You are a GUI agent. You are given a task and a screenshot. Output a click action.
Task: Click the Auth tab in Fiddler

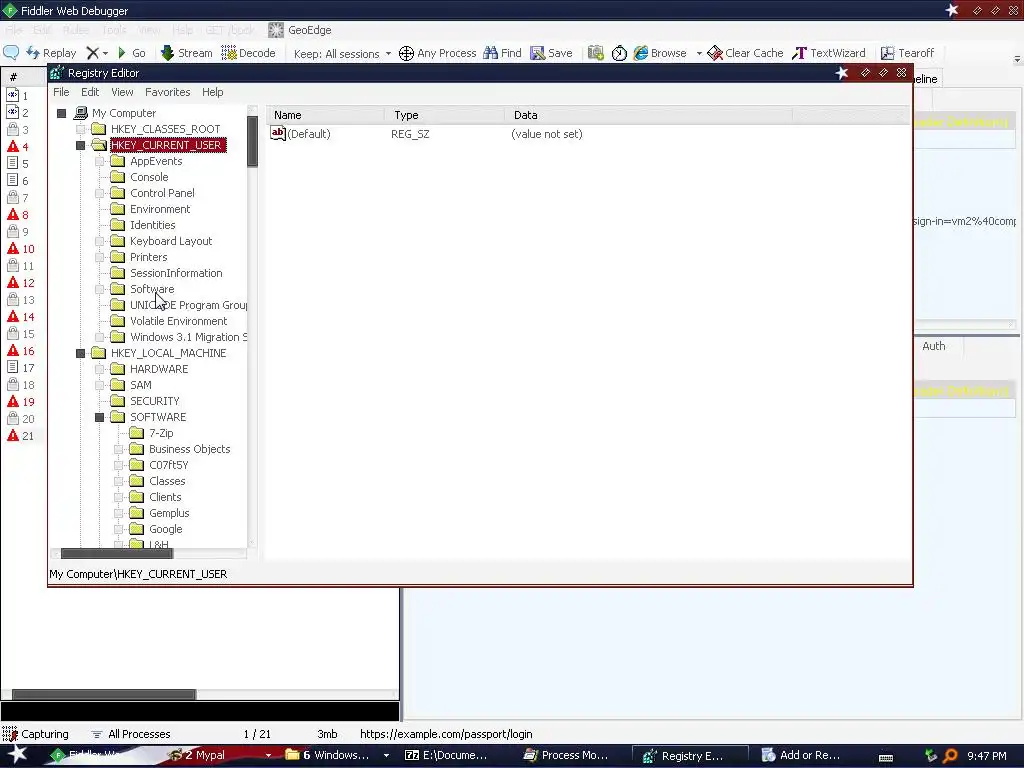tap(934, 346)
